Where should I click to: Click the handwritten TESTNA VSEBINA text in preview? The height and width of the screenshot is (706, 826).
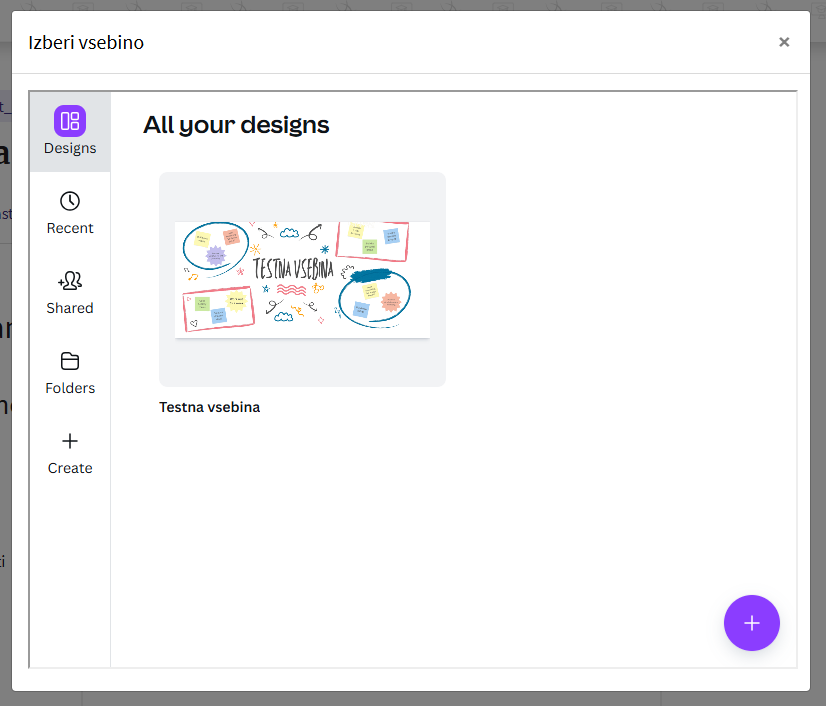[293, 268]
